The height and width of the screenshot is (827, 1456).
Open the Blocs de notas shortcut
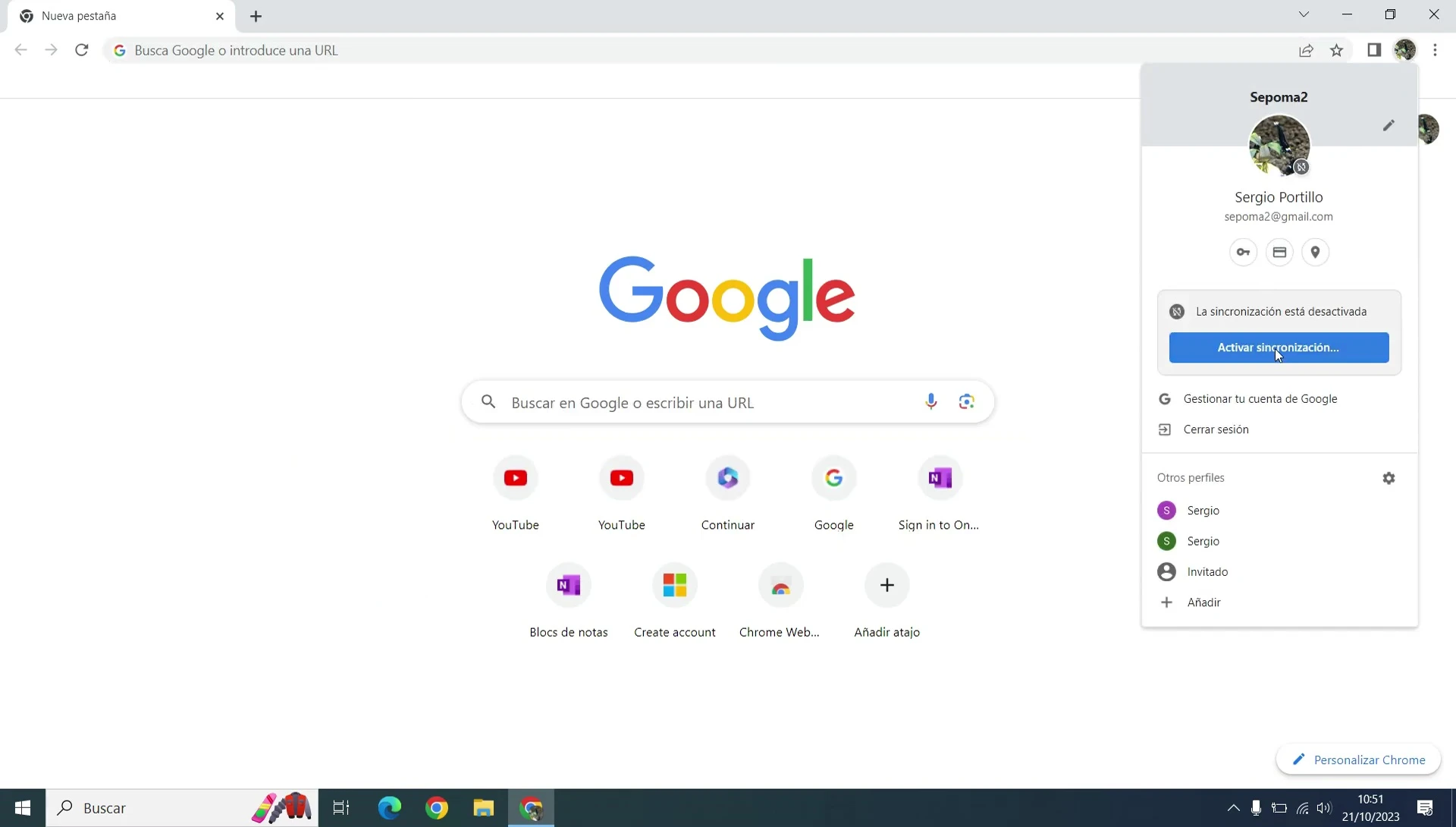pos(569,600)
